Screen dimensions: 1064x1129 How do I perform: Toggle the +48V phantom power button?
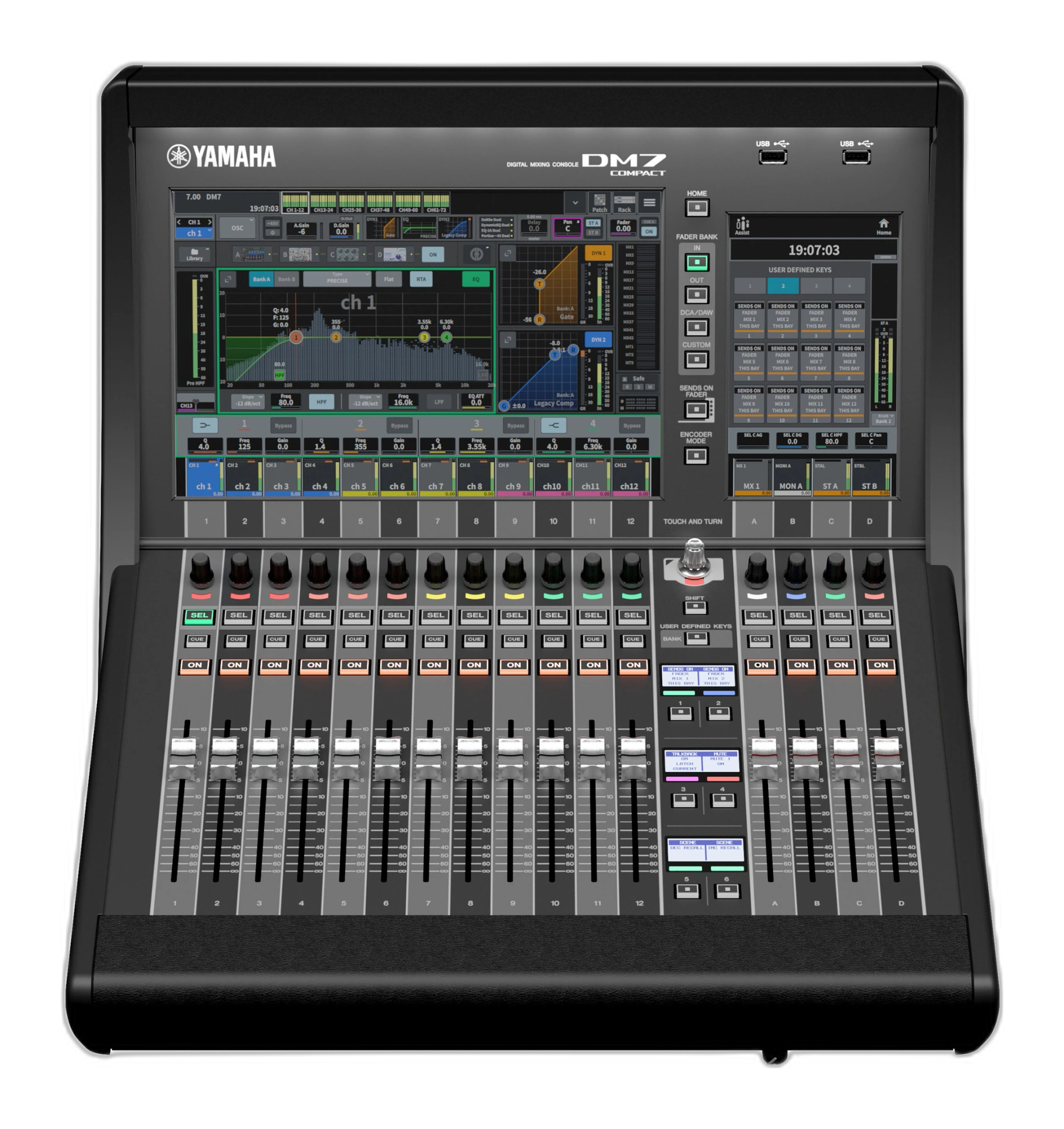(x=273, y=223)
